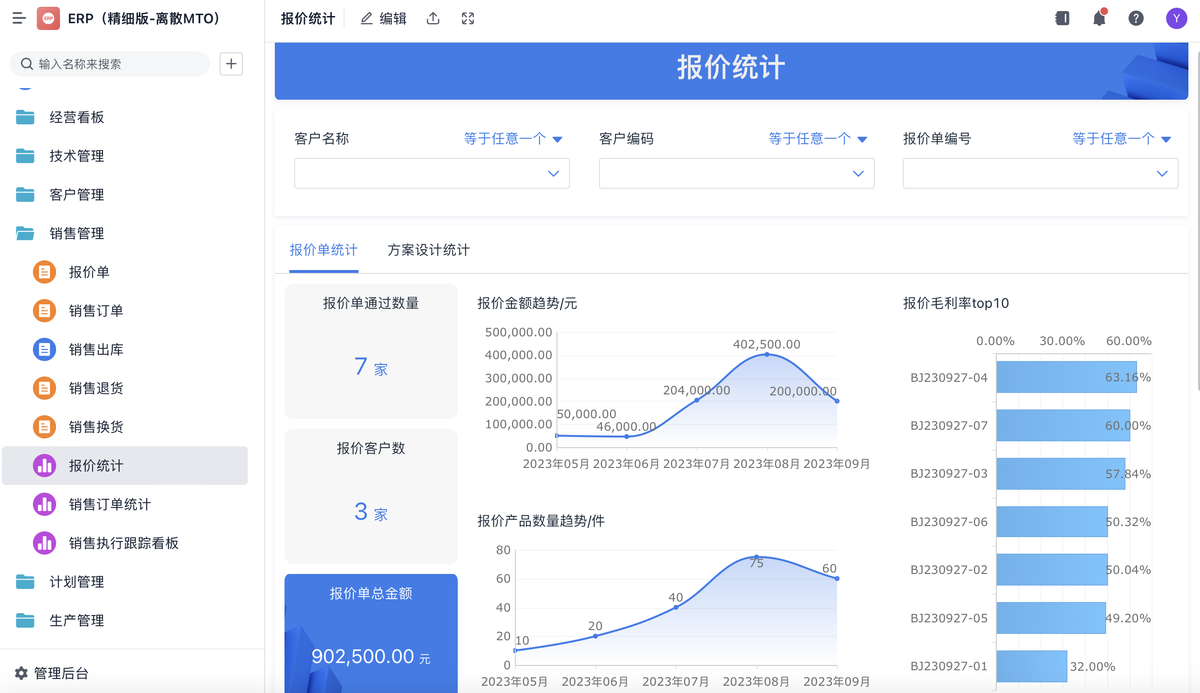This screenshot has width=1200, height=693.
Task: Enter fullscreen mode via expand icon
Action: pos(468,18)
